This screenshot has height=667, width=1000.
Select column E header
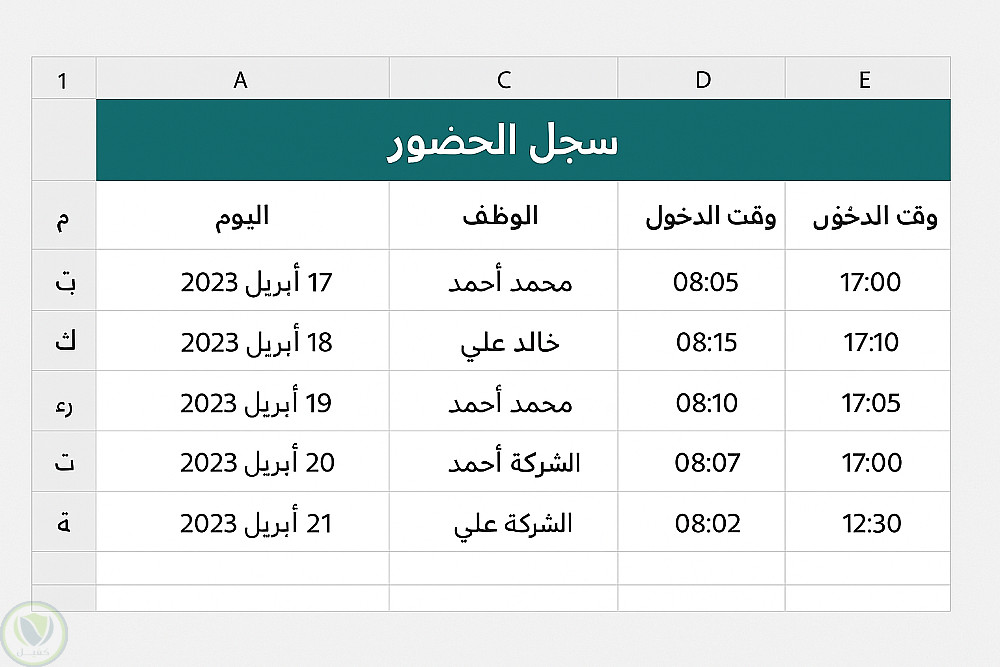pos(866,81)
